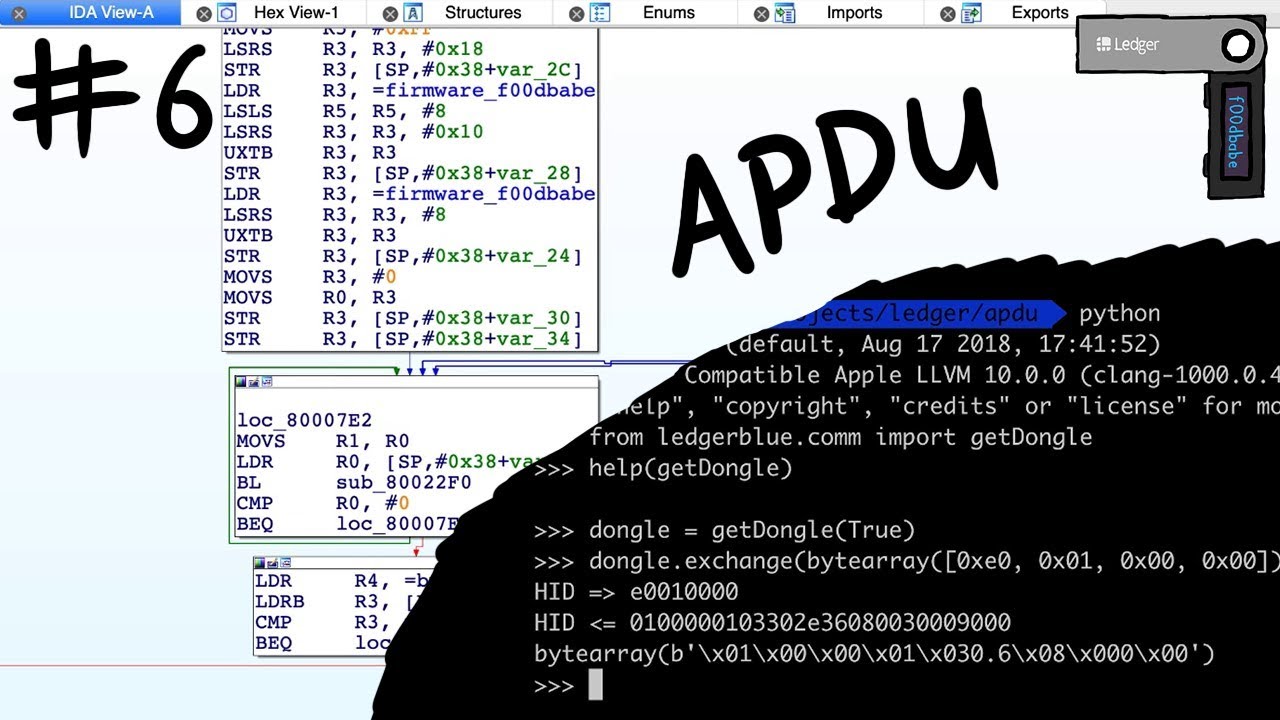Click loc_80007 target in the BEQ line

pos(397,525)
